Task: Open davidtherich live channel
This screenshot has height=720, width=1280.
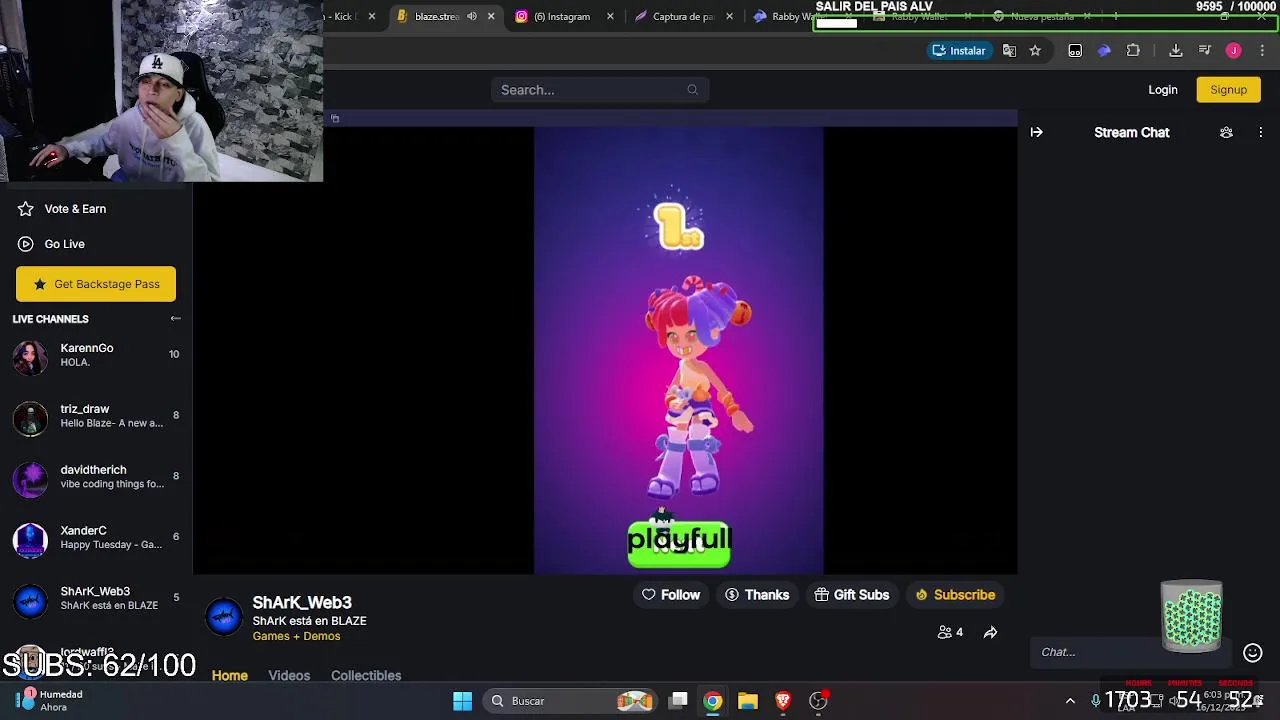Action: [96, 477]
